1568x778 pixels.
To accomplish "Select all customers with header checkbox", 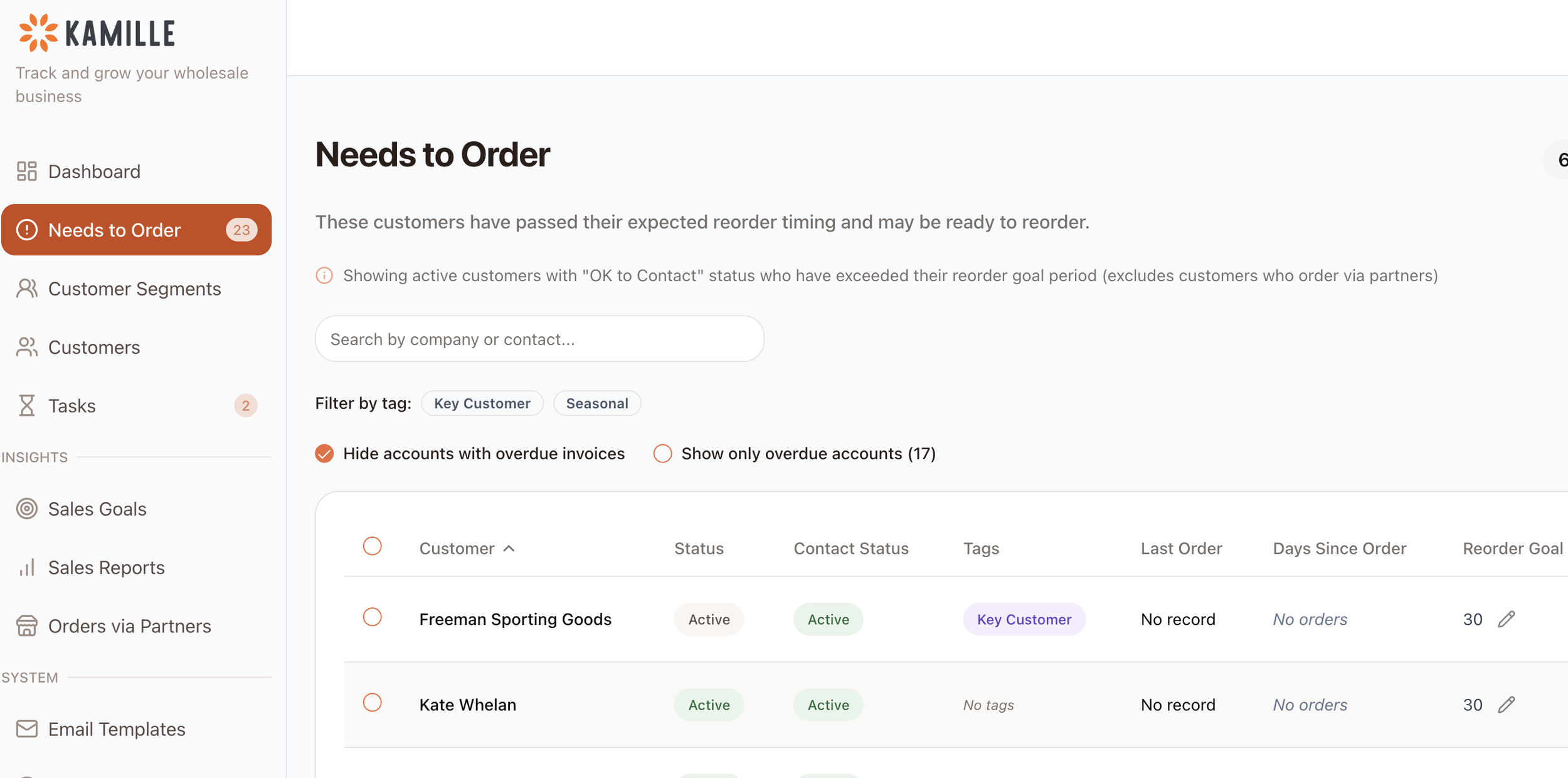I will tap(373, 546).
